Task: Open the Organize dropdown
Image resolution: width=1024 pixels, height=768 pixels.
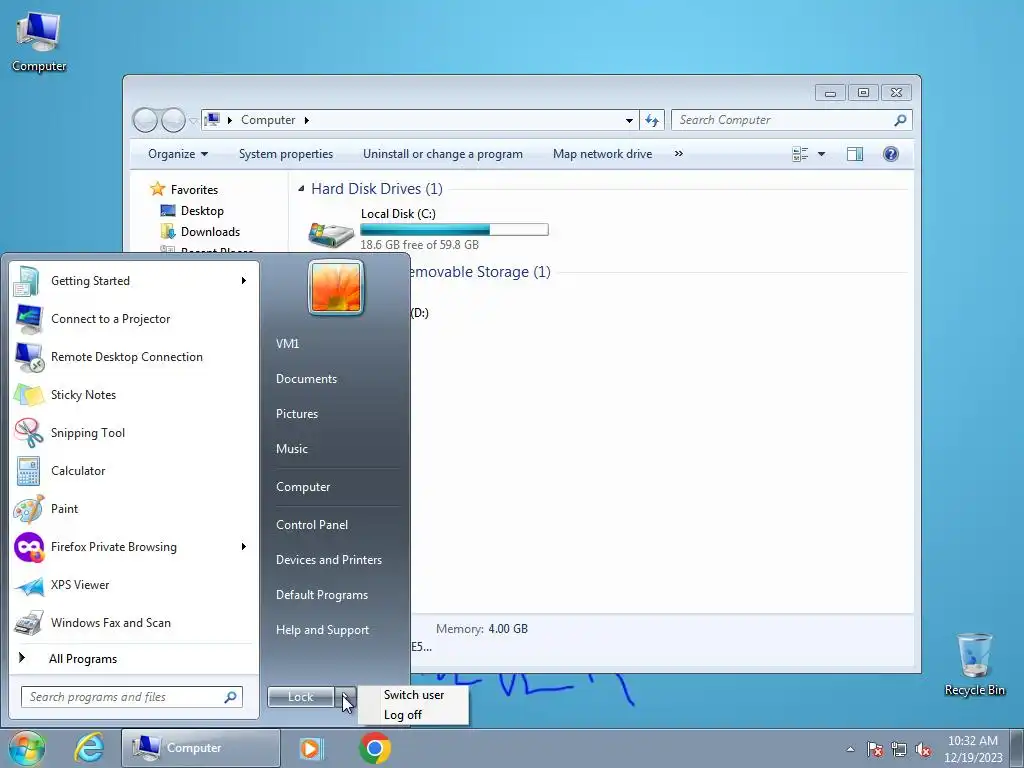Action: coord(178,154)
